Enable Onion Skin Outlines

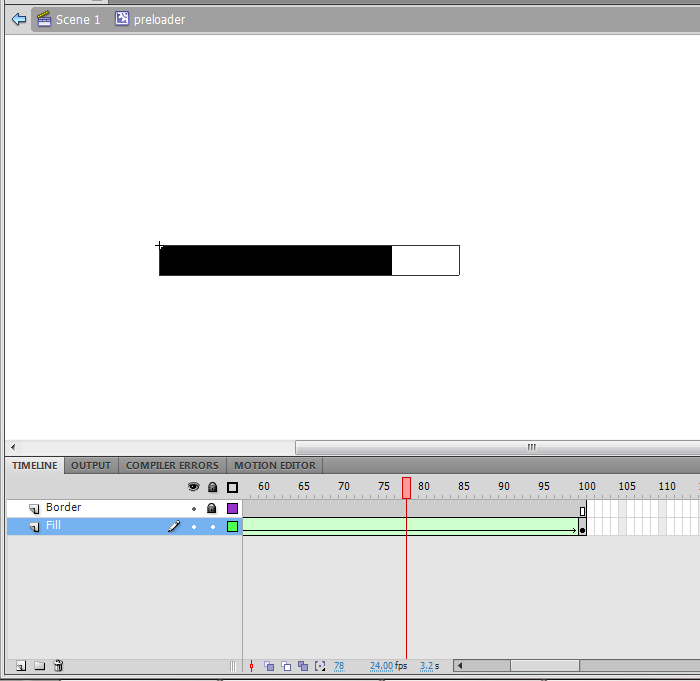[x=286, y=666]
